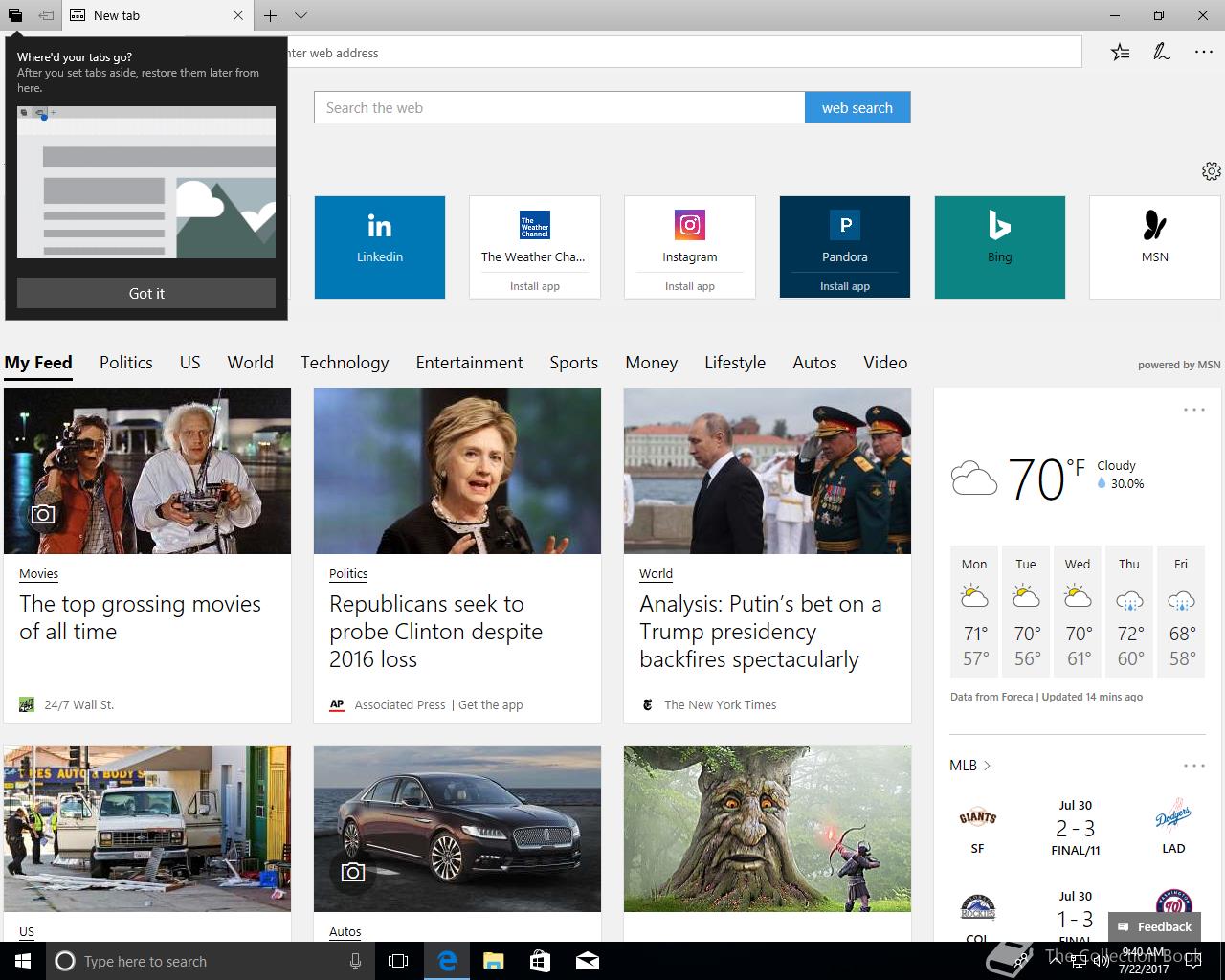The width and height of the screenshot is (1225, 980).
Task: Open the tabs you've set aside icon
Action: [15, 15]
